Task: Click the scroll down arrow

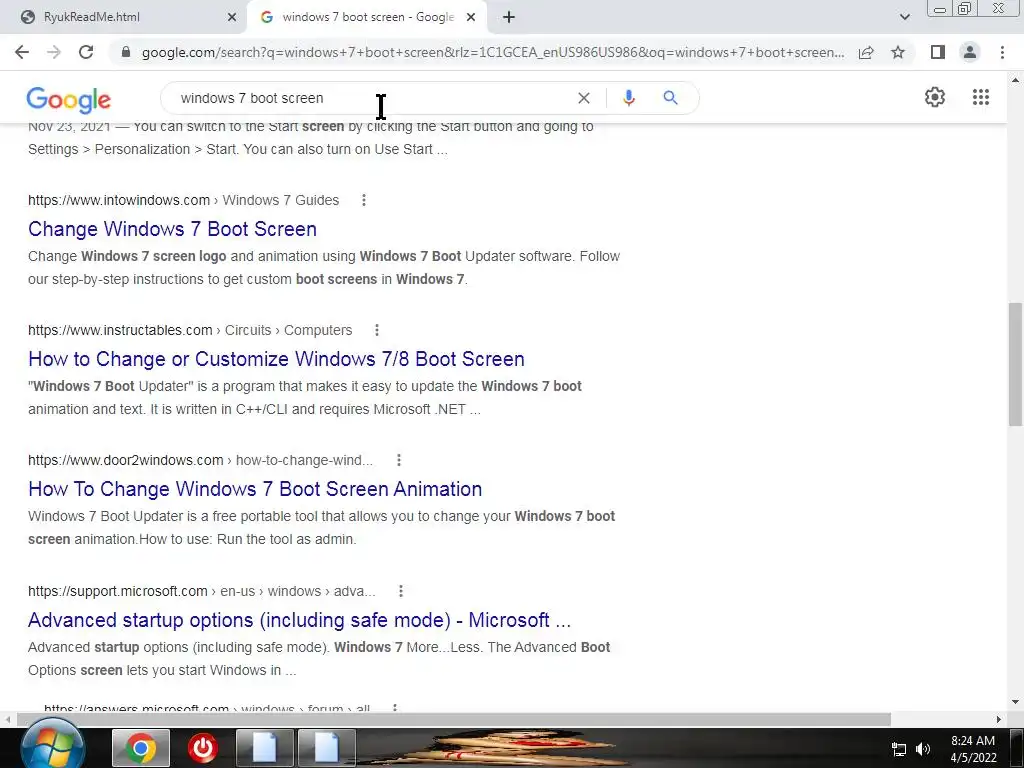Action: 1015,703
